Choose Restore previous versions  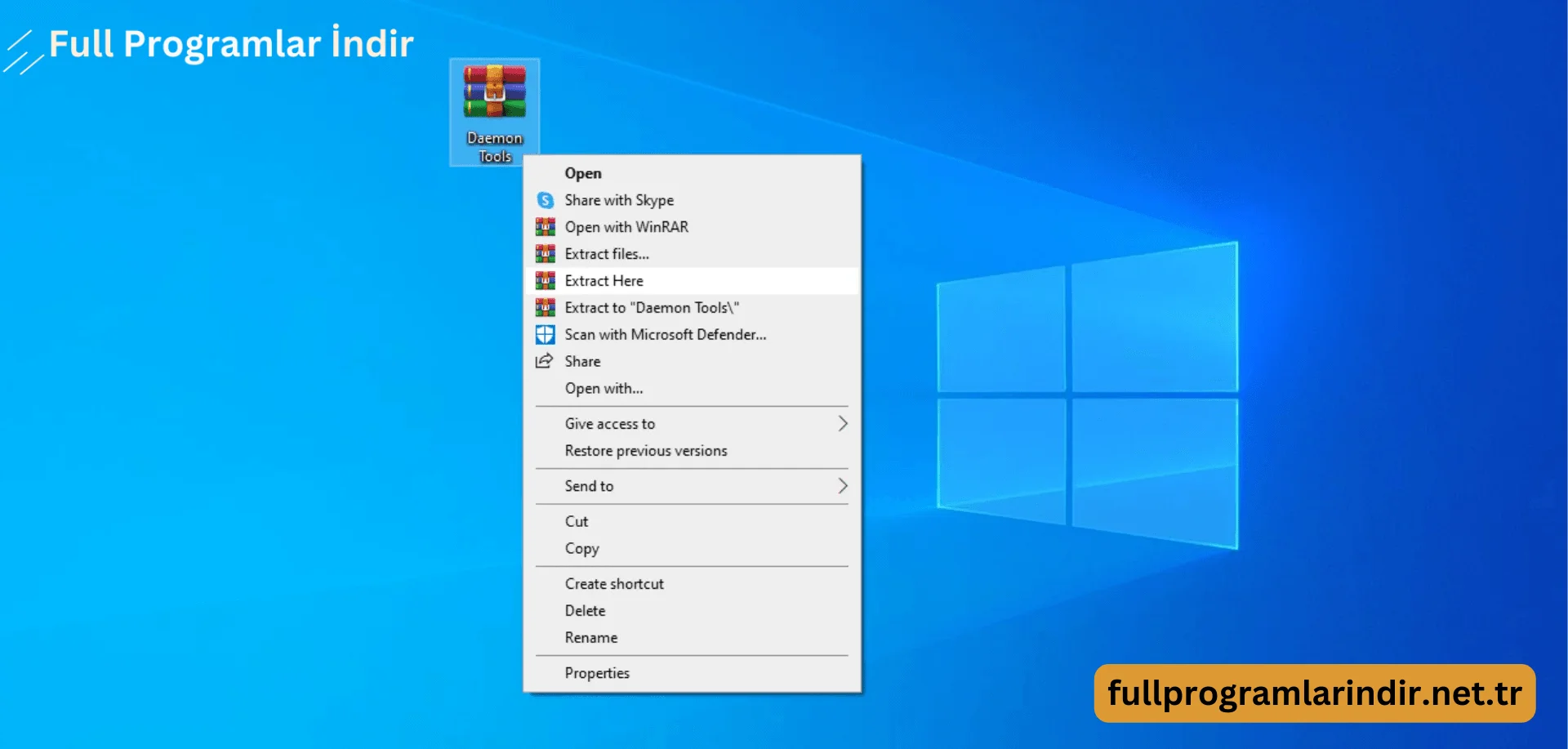coord(692,451)
